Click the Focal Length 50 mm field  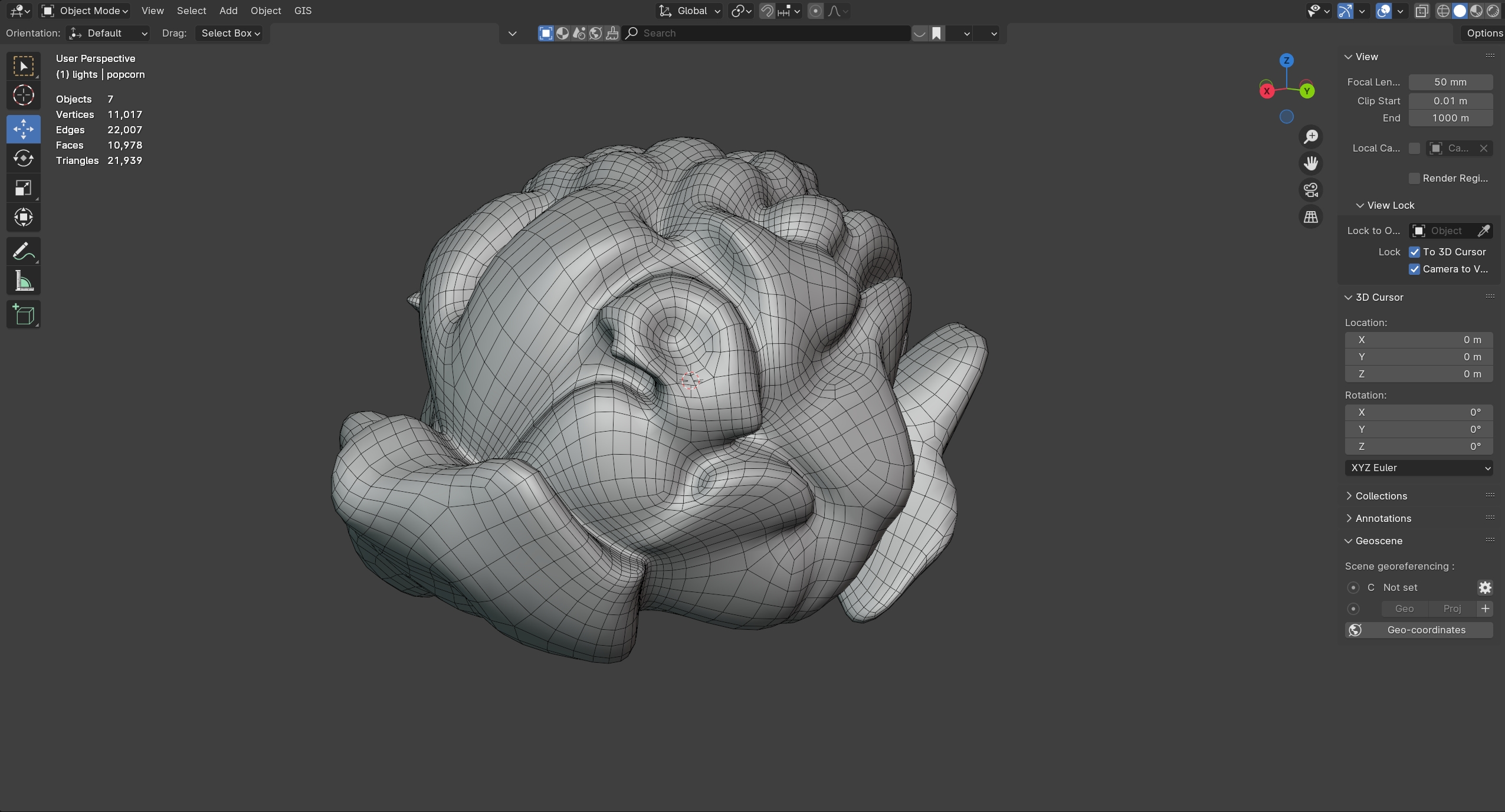point(1450,82)
